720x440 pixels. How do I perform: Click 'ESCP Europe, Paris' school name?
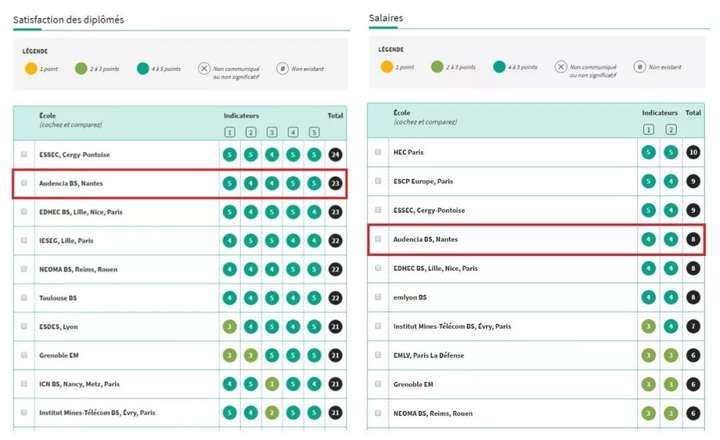click(423, 181)
